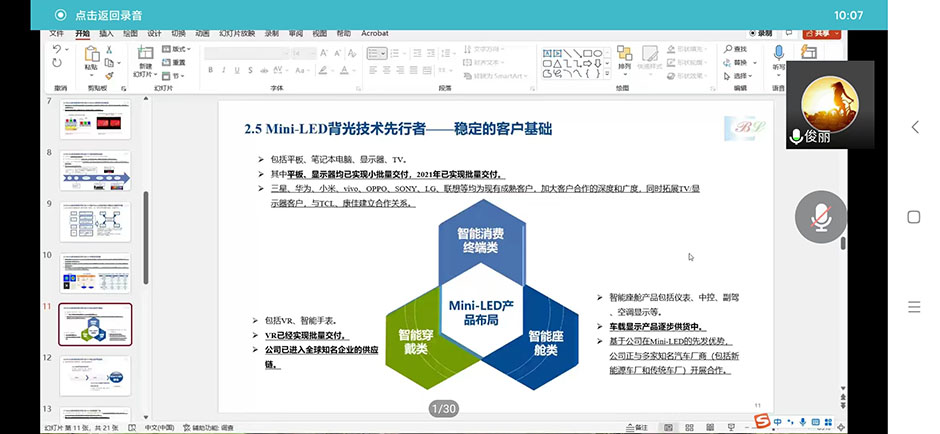Align text to the right
This screenshot has width=940, height=434.
pyautogui.click(x=402, y=70)
